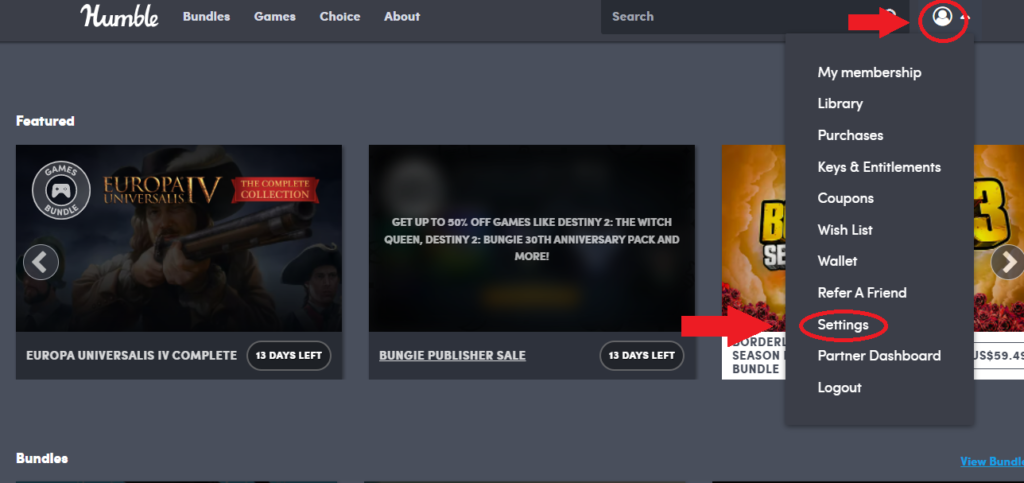Open the Borderlands 3 bundle image
The width and height of the screenshot is (1024, 483).
(753, 238)
